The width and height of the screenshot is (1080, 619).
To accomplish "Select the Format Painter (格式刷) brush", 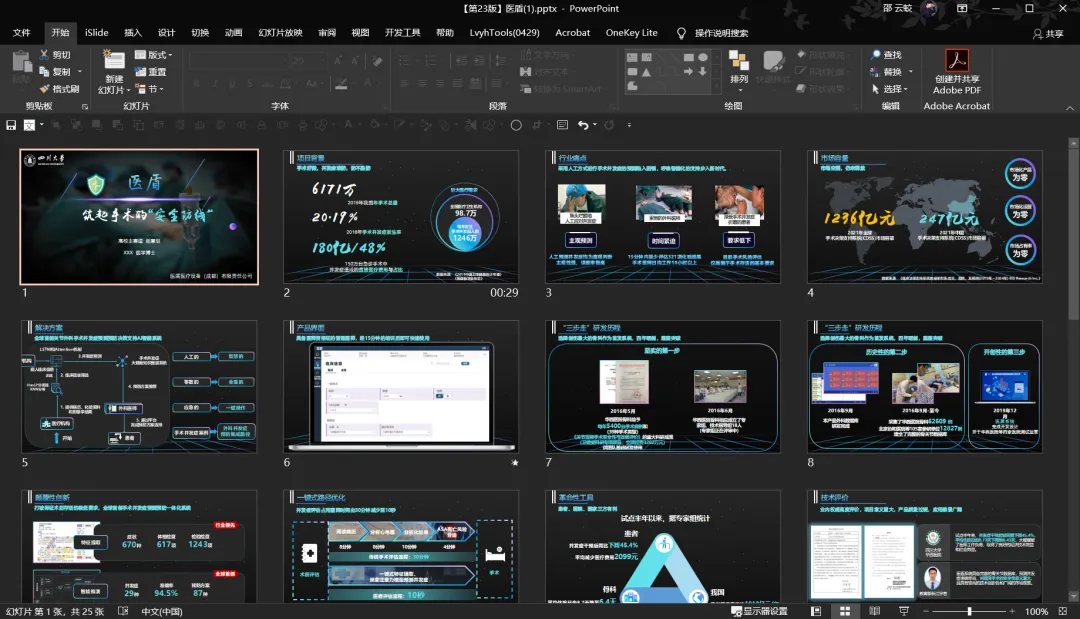I will tap(44, 89).
